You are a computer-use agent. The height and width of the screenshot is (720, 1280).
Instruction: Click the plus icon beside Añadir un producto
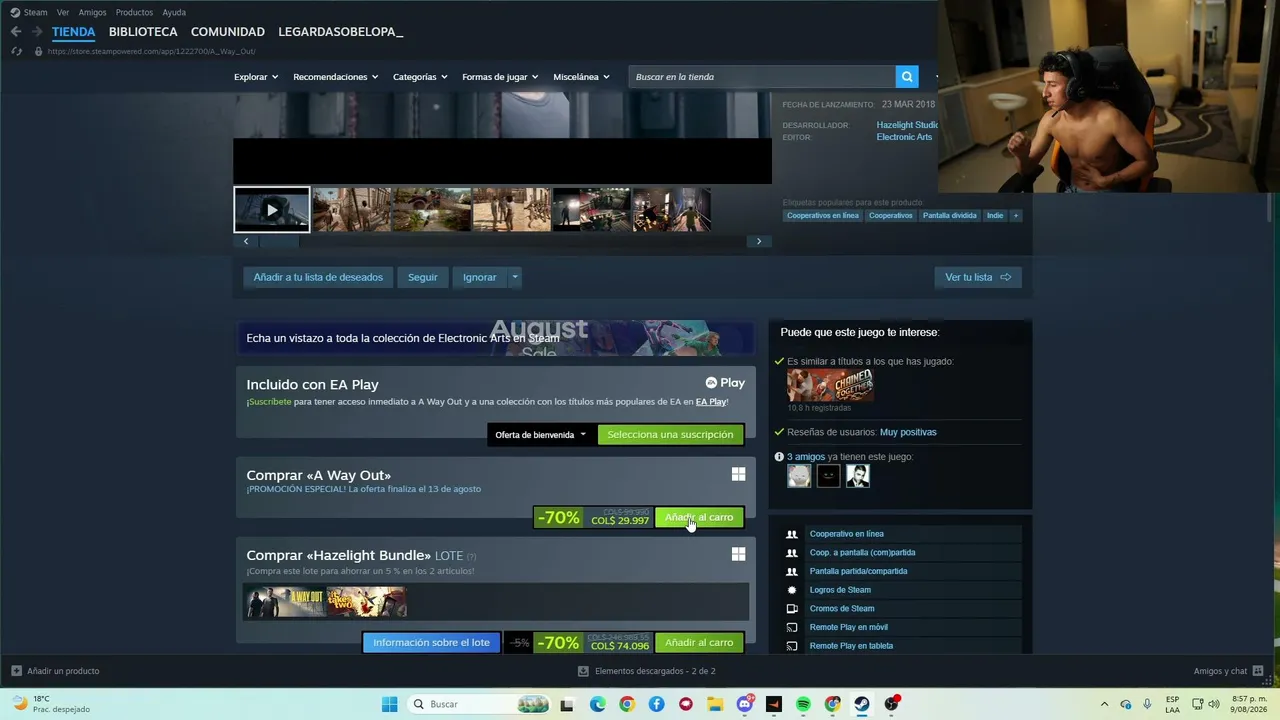pos(16,671)
